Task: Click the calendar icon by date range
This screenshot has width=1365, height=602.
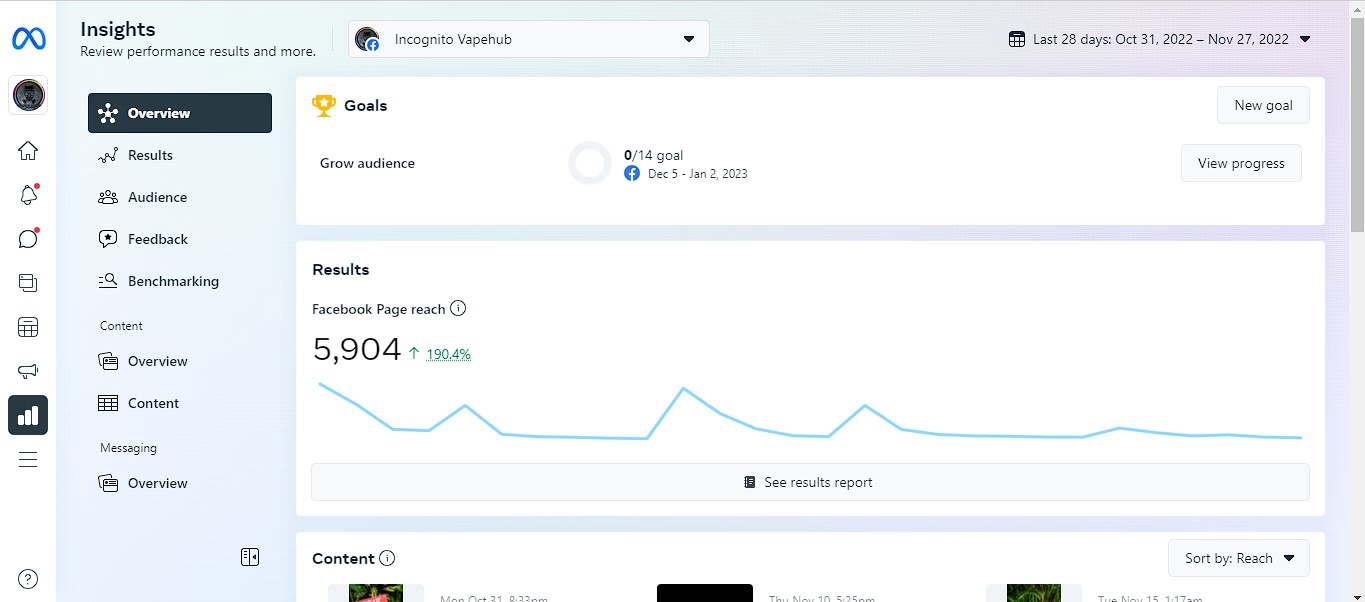Action: [1017, 39]
